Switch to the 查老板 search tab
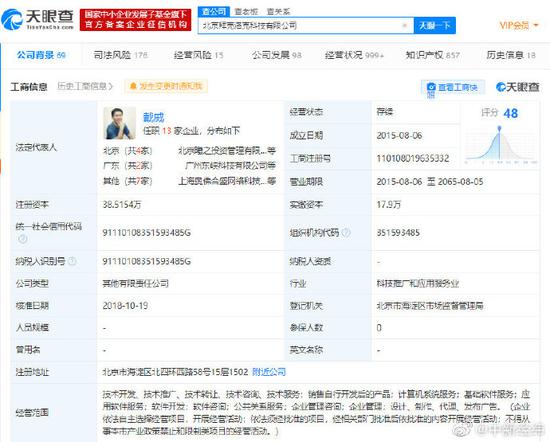550x442 pixels. click(x=246, y=12)
